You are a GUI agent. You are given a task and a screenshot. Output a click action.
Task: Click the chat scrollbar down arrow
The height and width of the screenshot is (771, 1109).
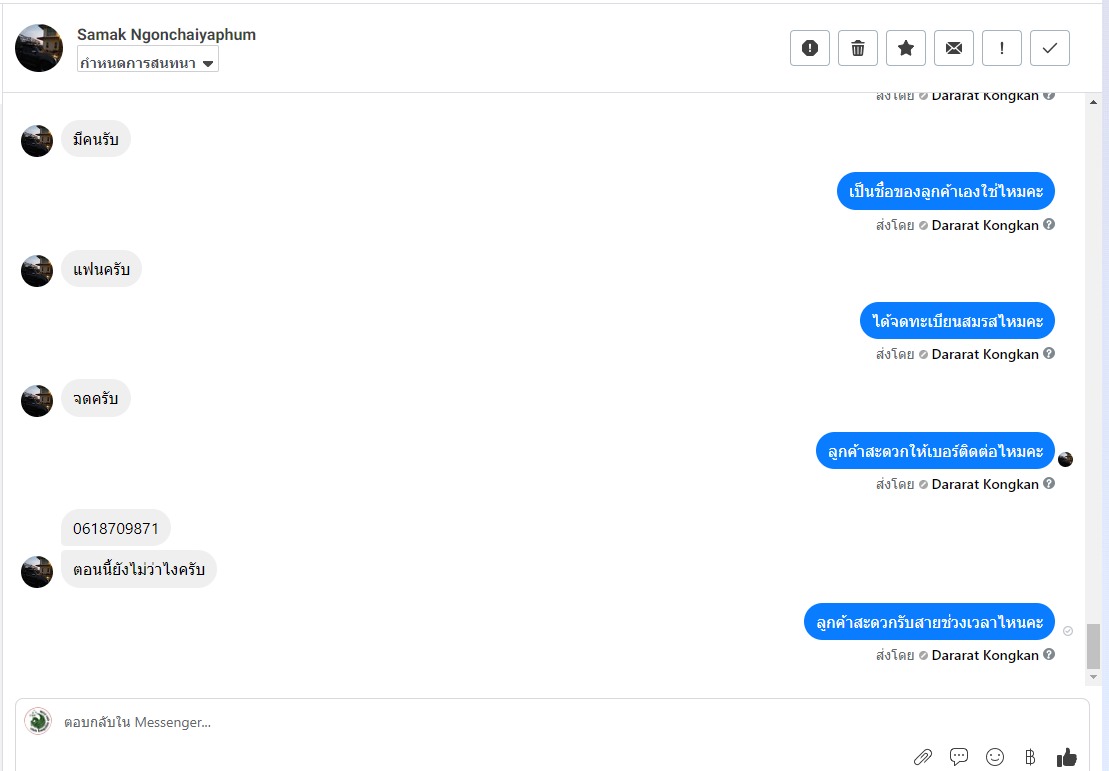1093,677
